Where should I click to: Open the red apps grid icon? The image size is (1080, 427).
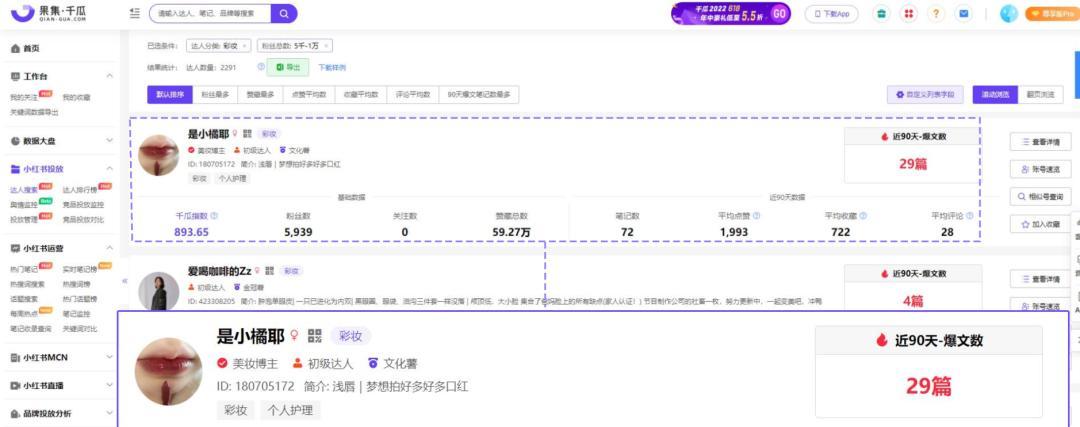(908, 14)
